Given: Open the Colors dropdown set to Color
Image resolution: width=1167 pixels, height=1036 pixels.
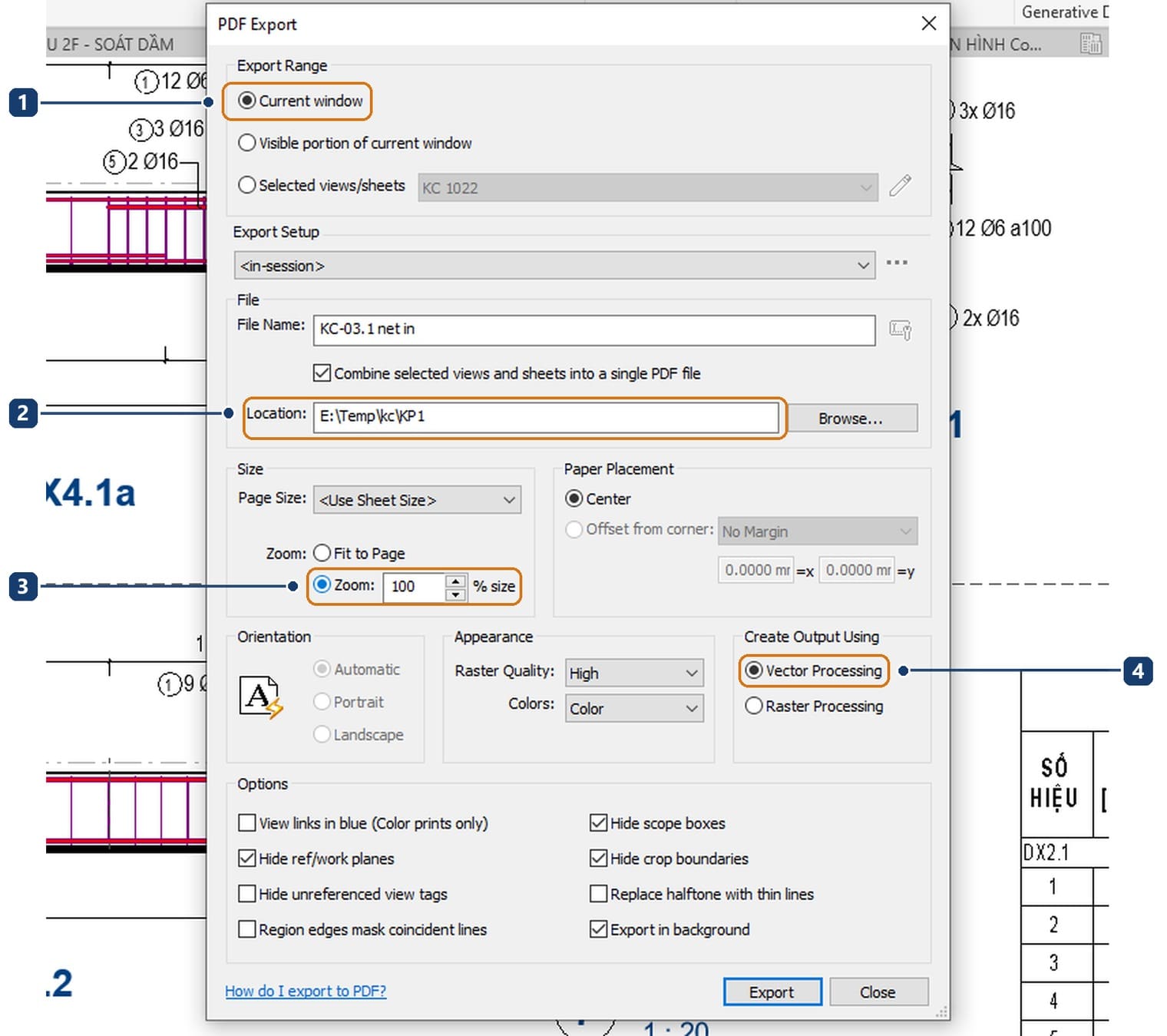Looking at the screenshot, I should coord(634,709).
